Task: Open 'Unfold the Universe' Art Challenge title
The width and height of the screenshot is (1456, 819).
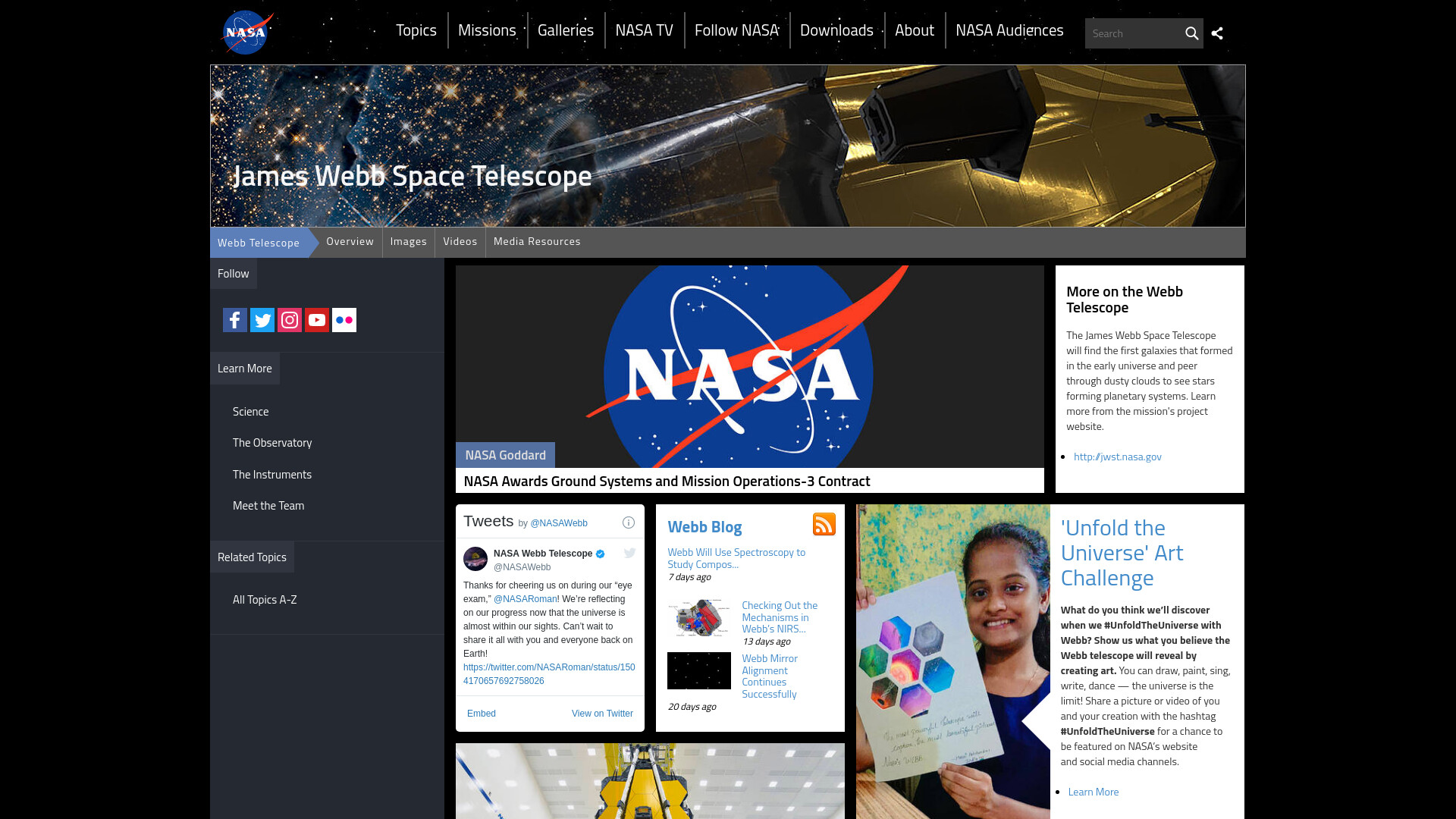Action: click(1122, 553)
